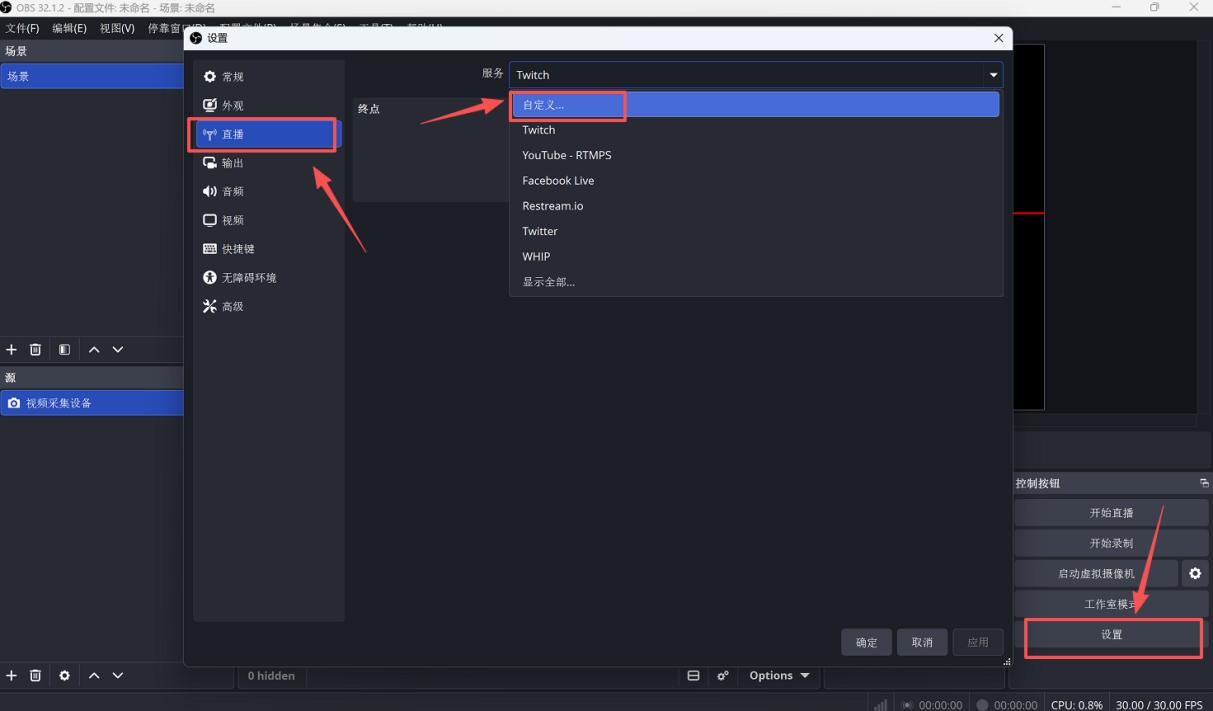Open advanced audio properties gears icon
This screenshot has height=711, width=1213.
[723, 676]
